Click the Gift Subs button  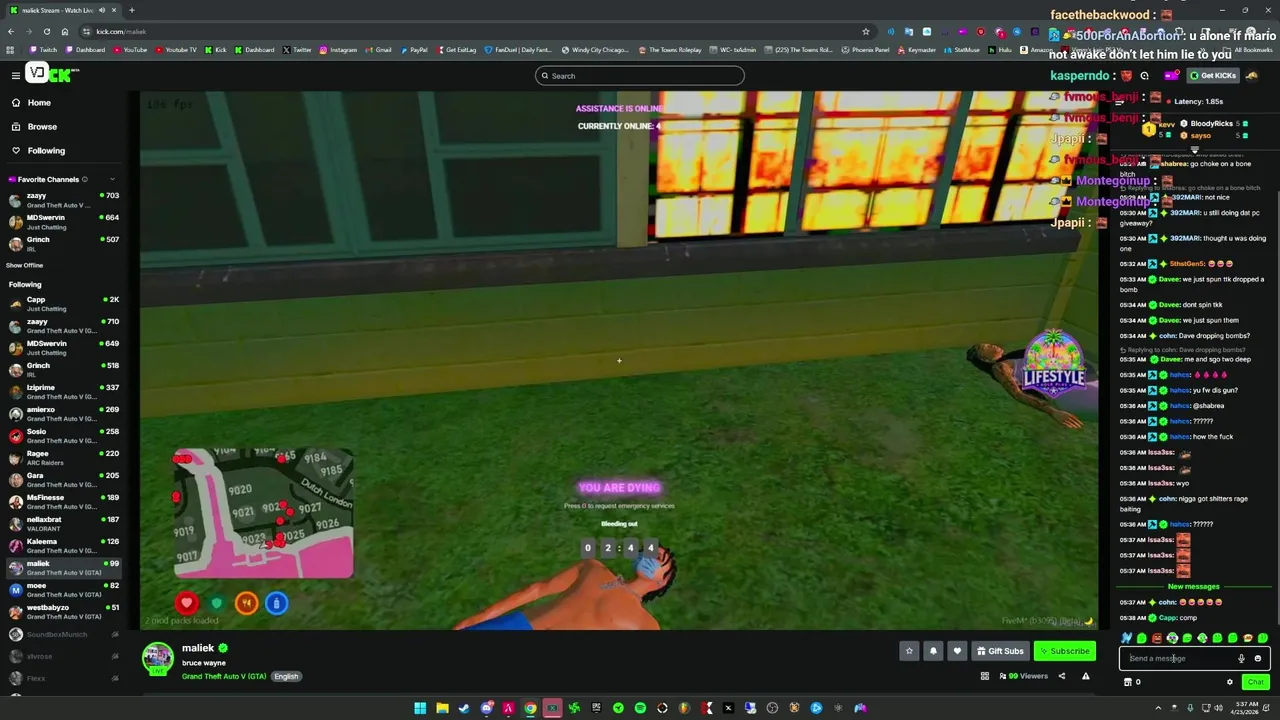[1000, 651]
